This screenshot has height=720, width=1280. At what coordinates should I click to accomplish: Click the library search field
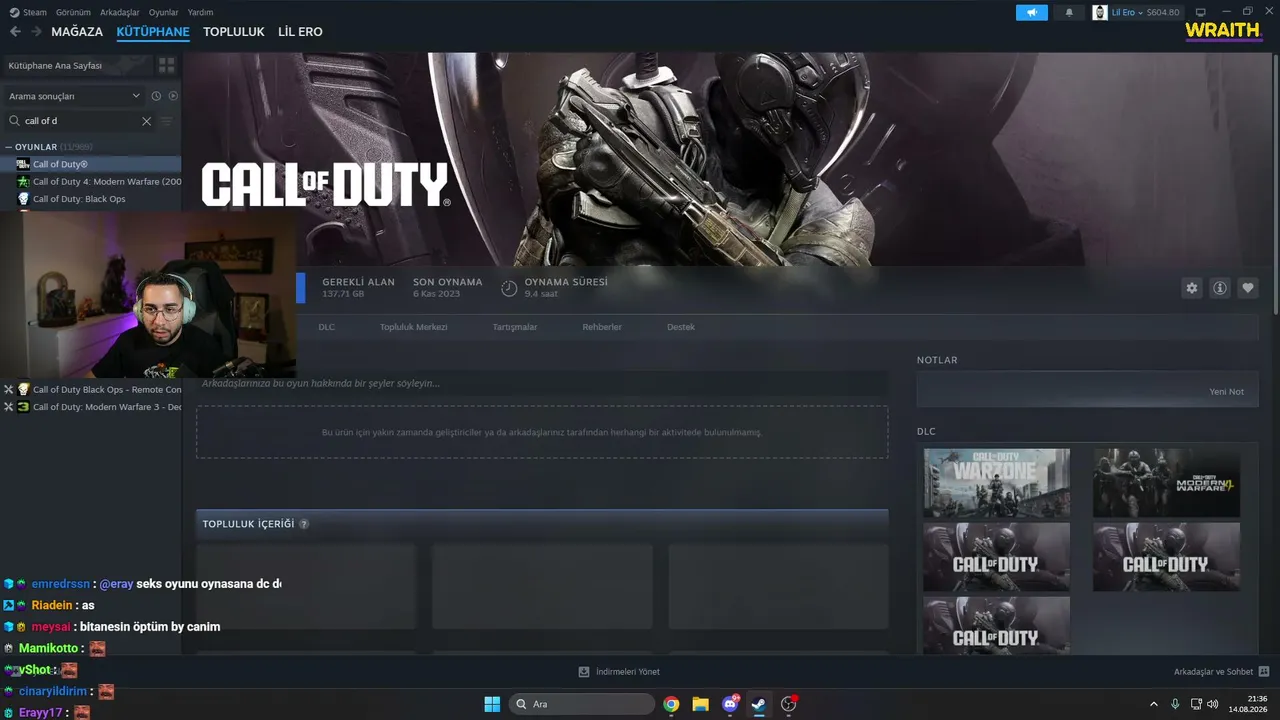pos(80,121)
